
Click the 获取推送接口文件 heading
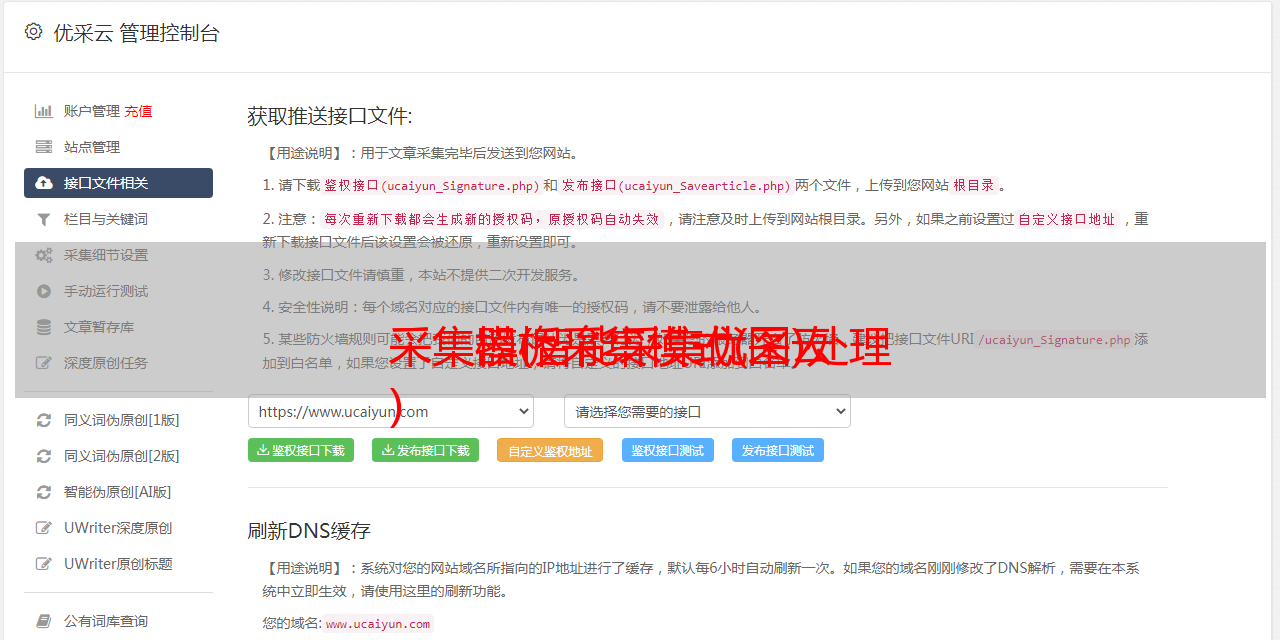330,116
